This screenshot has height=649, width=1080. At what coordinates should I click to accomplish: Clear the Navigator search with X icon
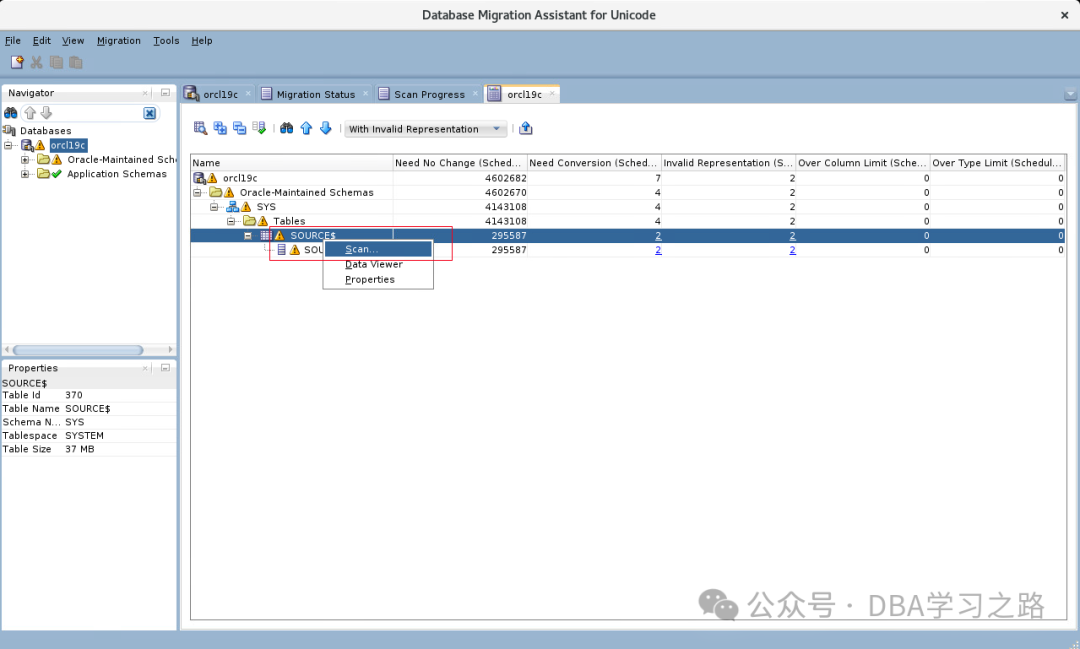pyautogui.click(x=149, y=113)
